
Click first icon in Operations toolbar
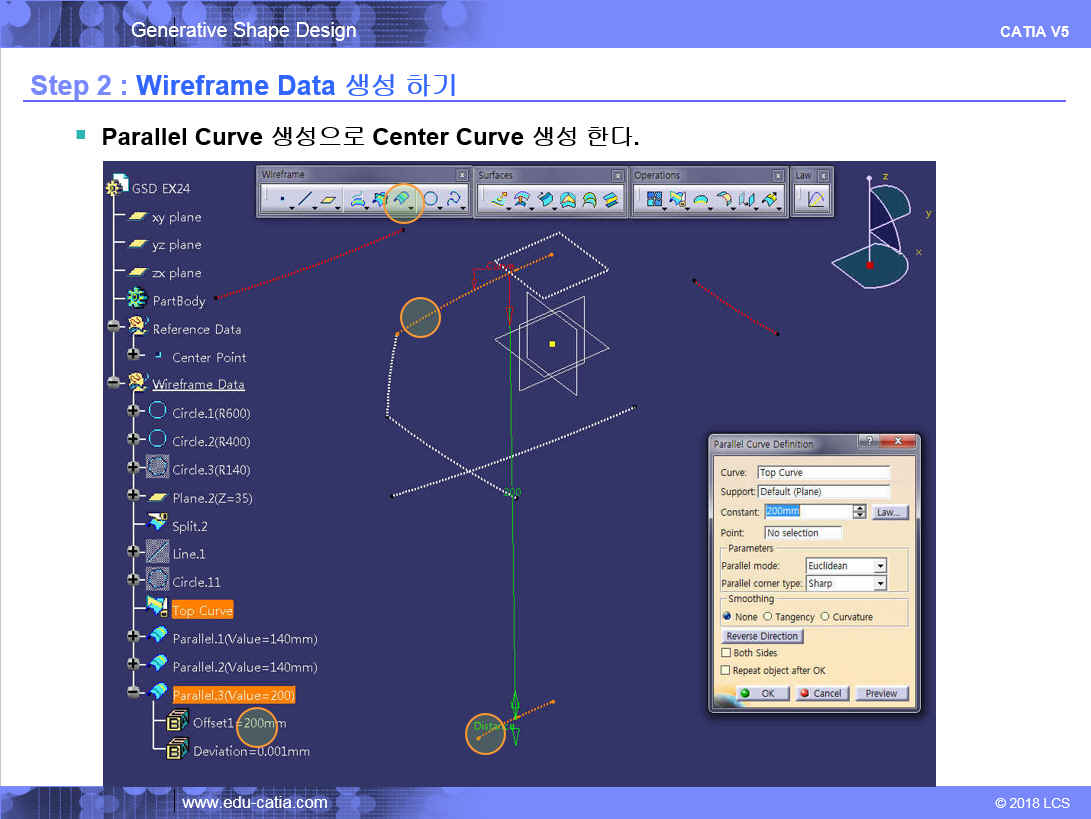click(x=655, y=200)
